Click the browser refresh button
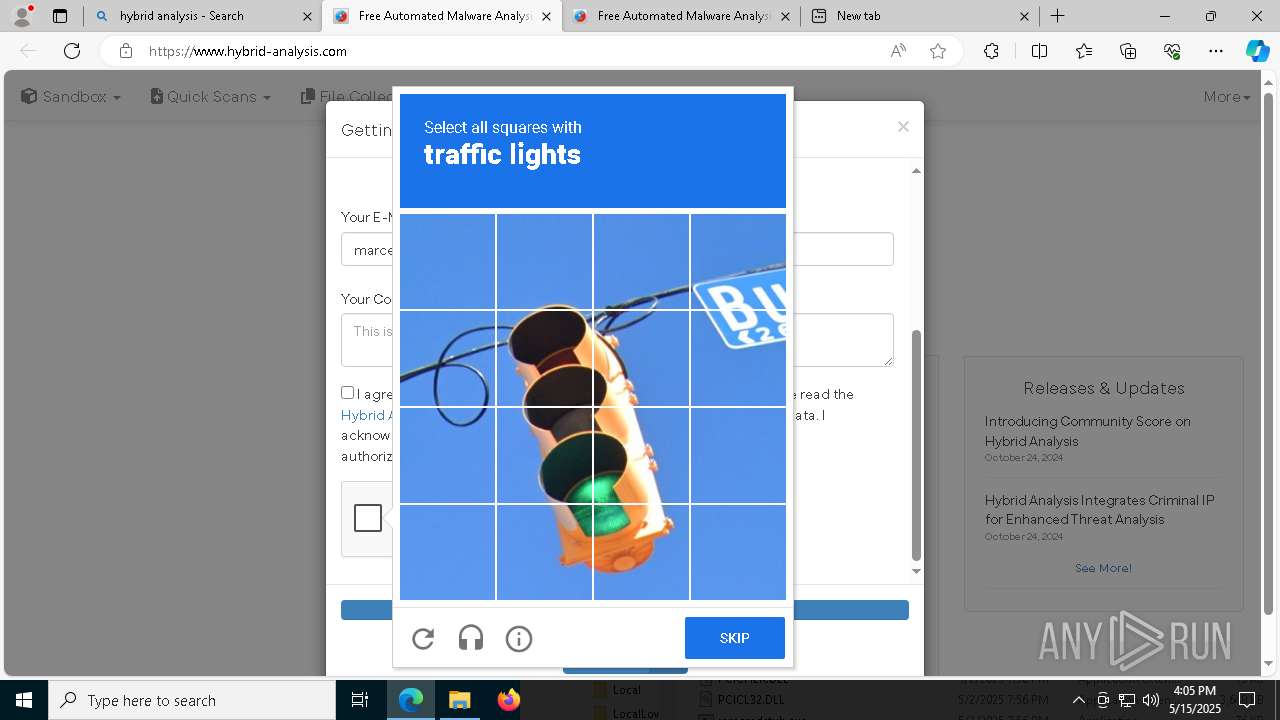This screenshot has height=720, width=1280. 72,51
